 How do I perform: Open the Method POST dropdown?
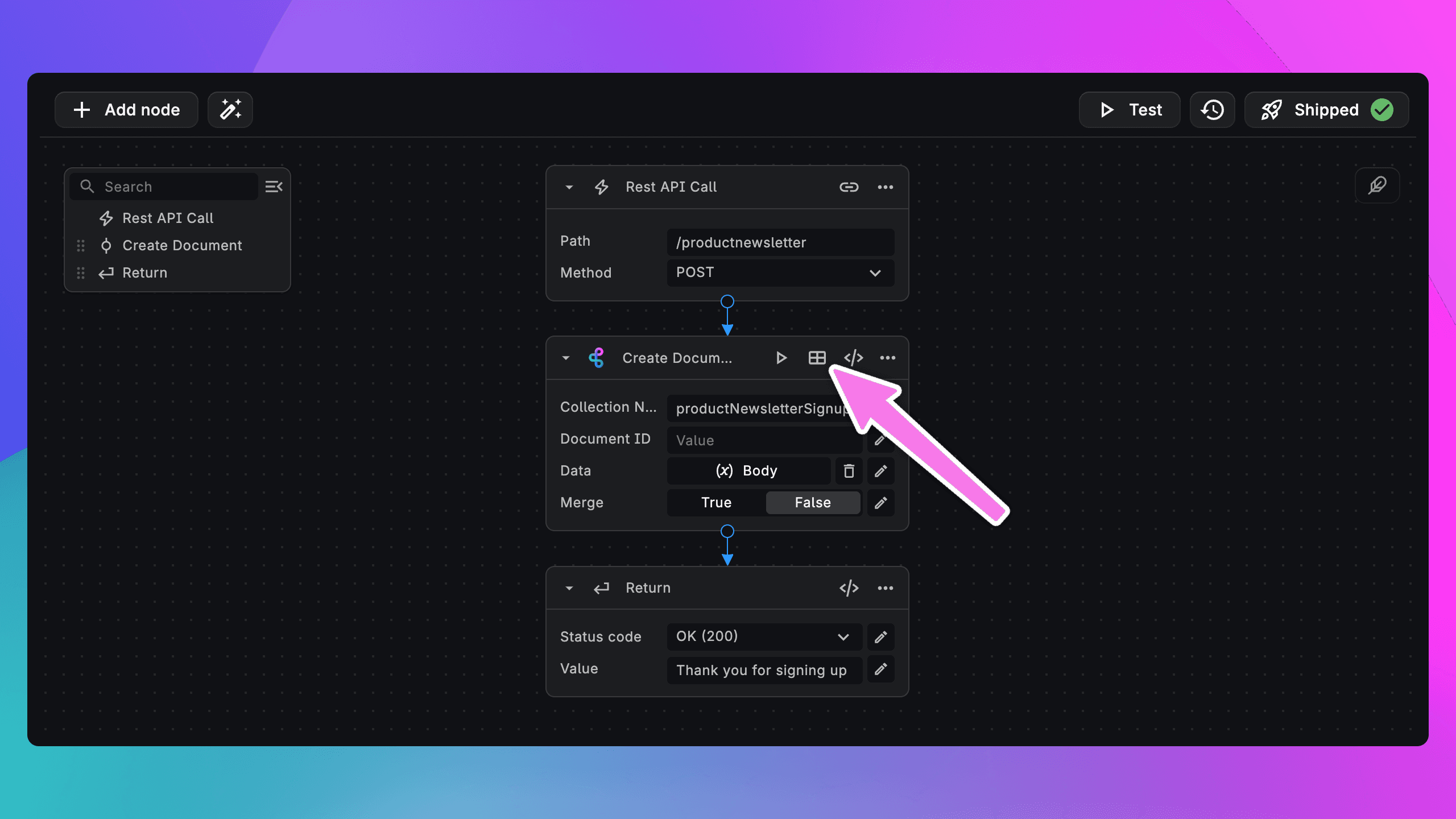(780, 273)
